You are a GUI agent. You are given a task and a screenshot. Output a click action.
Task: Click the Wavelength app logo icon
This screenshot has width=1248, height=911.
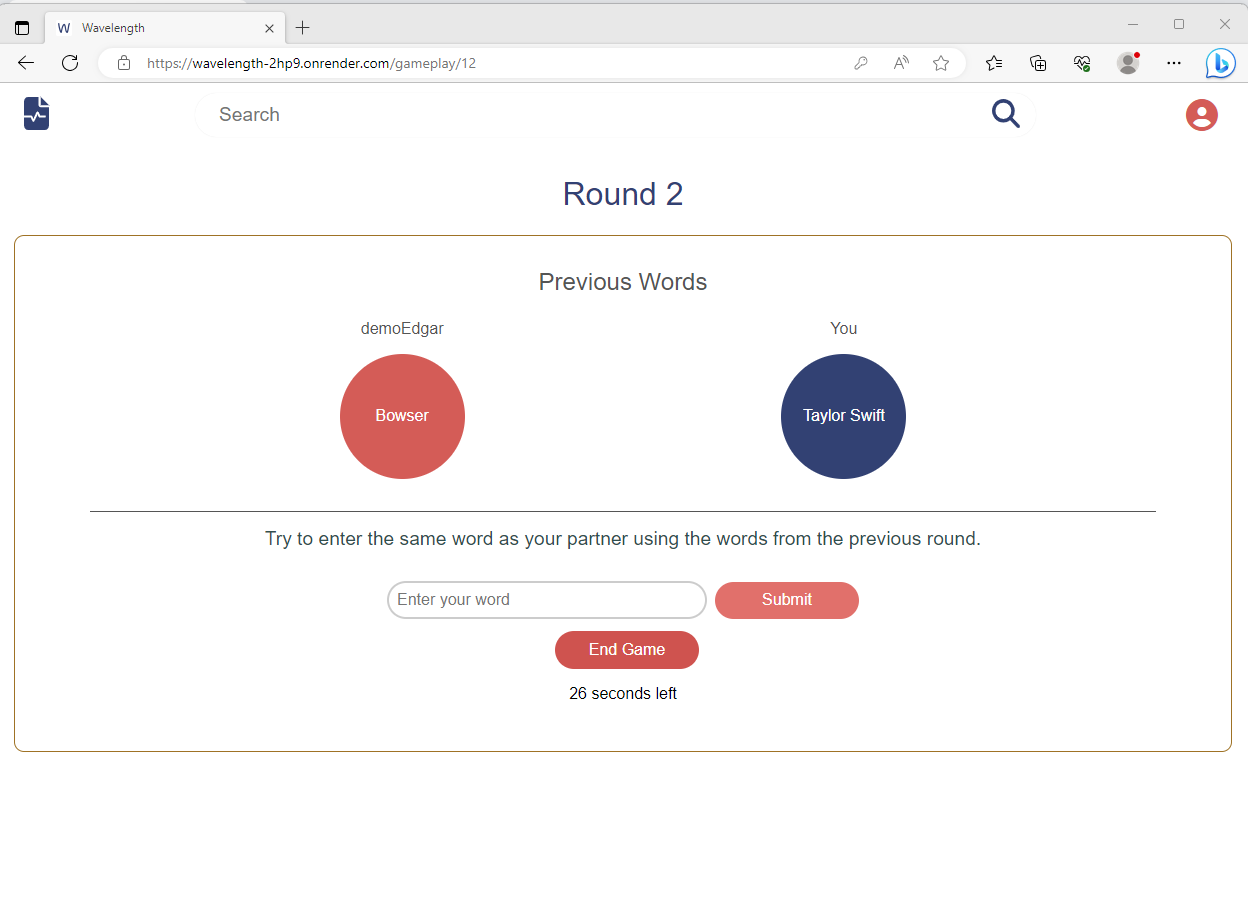[36, 113]
